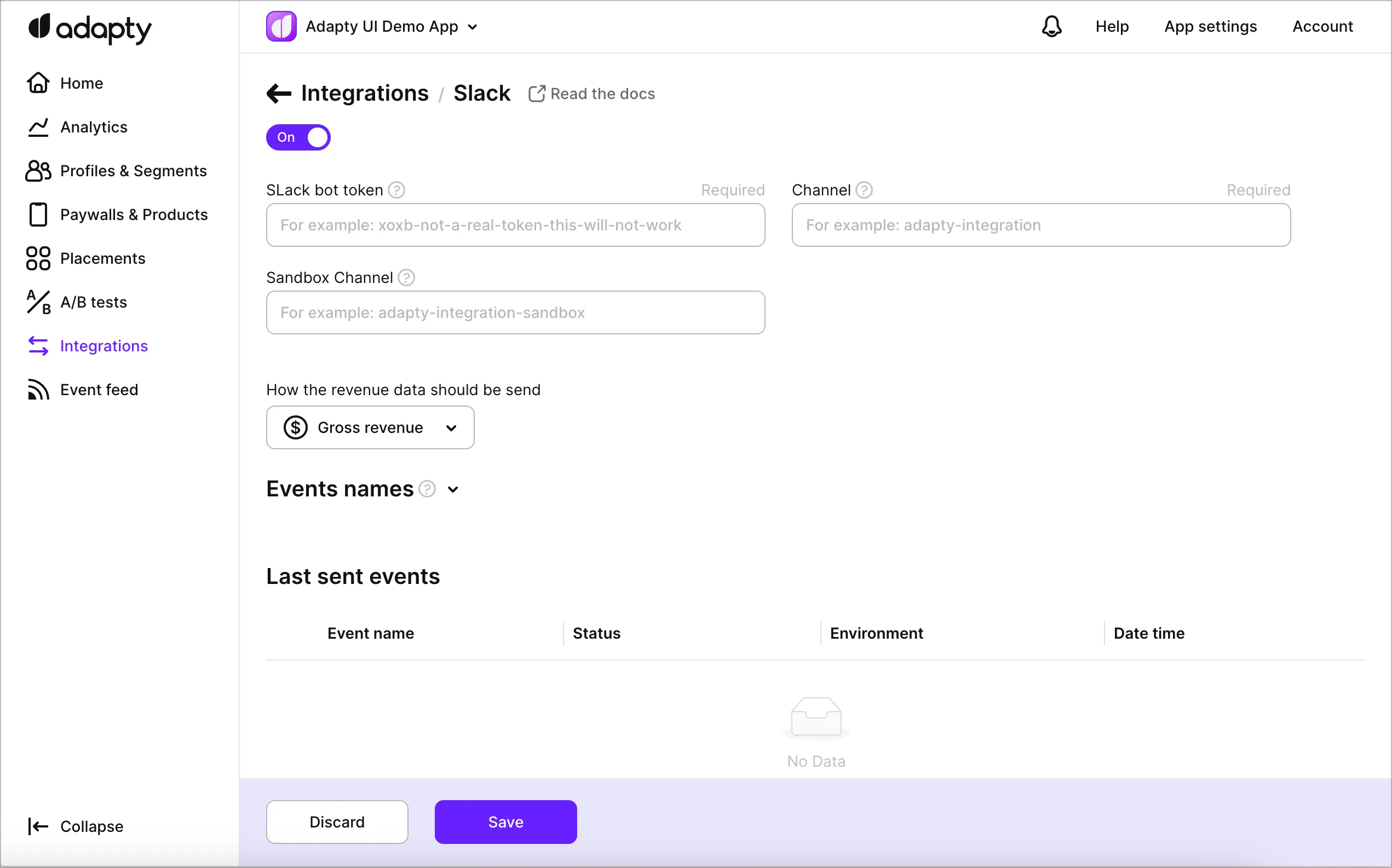Screen dimensions: 1392x868
Task: Click the notifications bell icon
Action: pos(1051,26)
